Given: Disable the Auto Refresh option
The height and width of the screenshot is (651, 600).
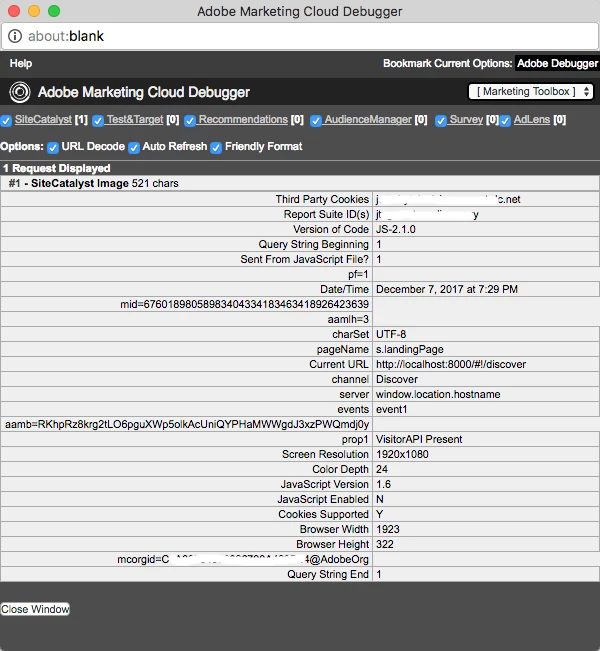Looking at the screenshot, I should pyautogui.click(x=134, y=148).
